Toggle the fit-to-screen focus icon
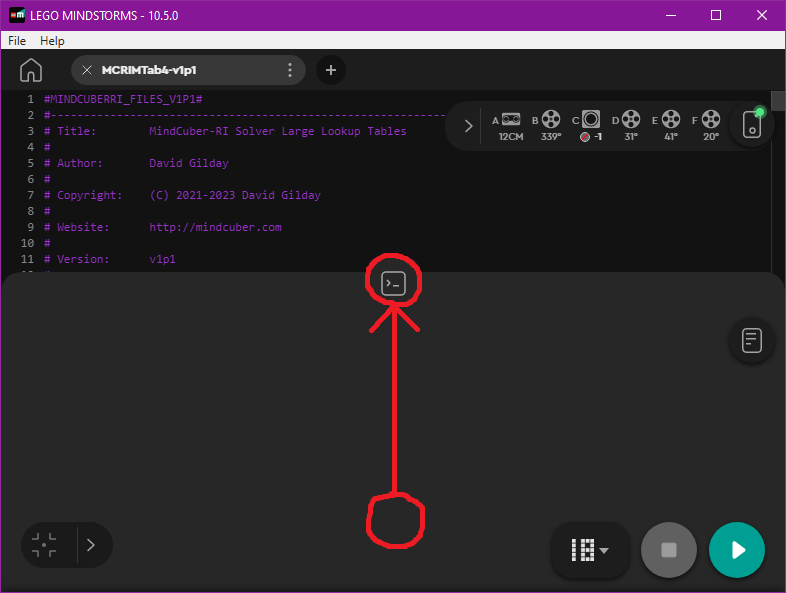 (x=44, y=545)
